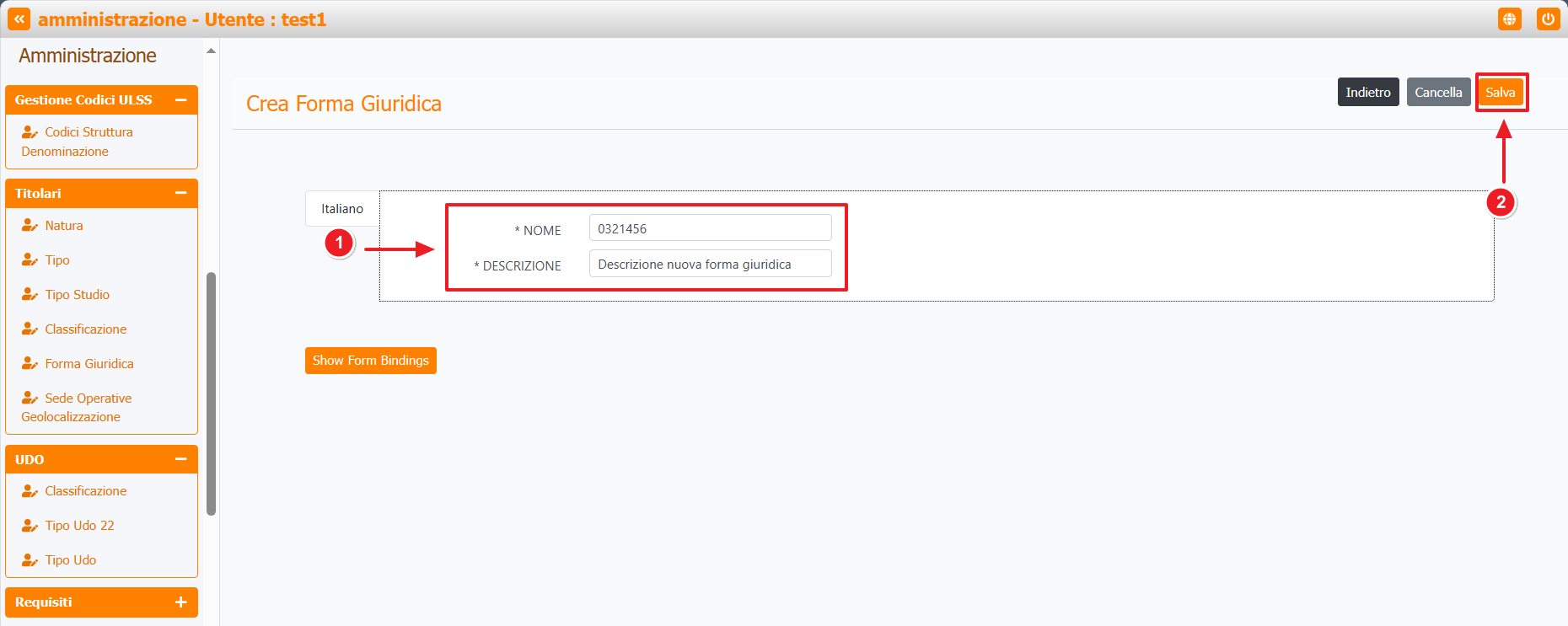Click the power logout icon
Viewport: 1568px width, 626px height.
(x=1548, y=19)
